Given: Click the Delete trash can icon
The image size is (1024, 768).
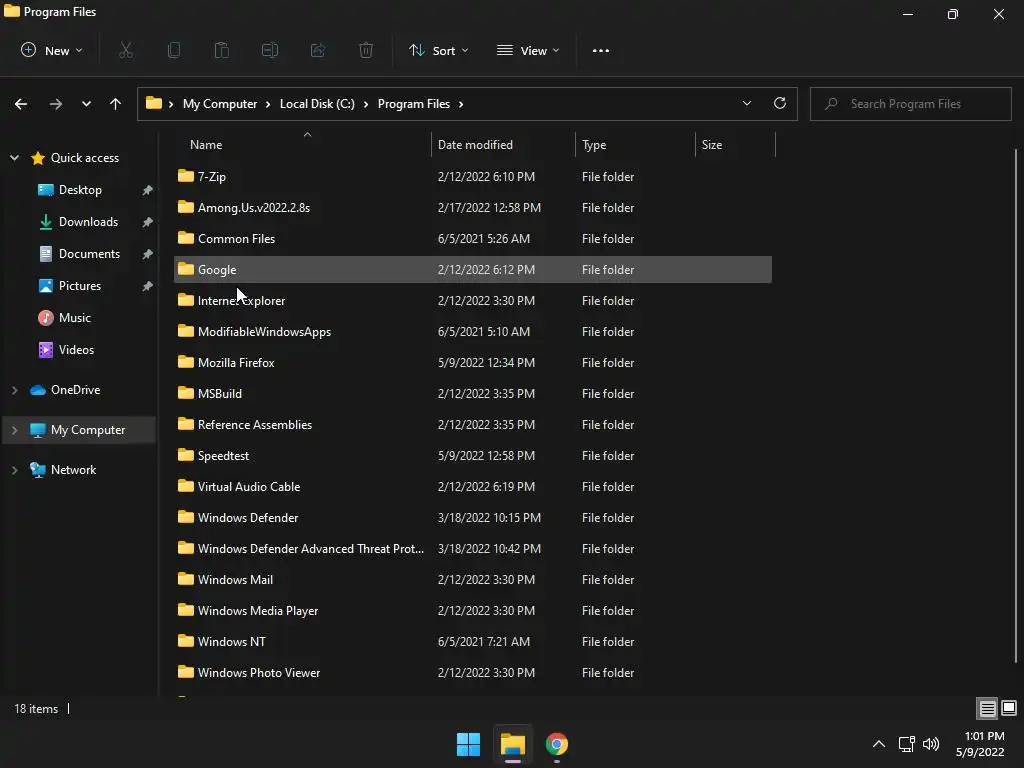Looking at the screenshot, I should pyautogui.click(x=366, y=50).
